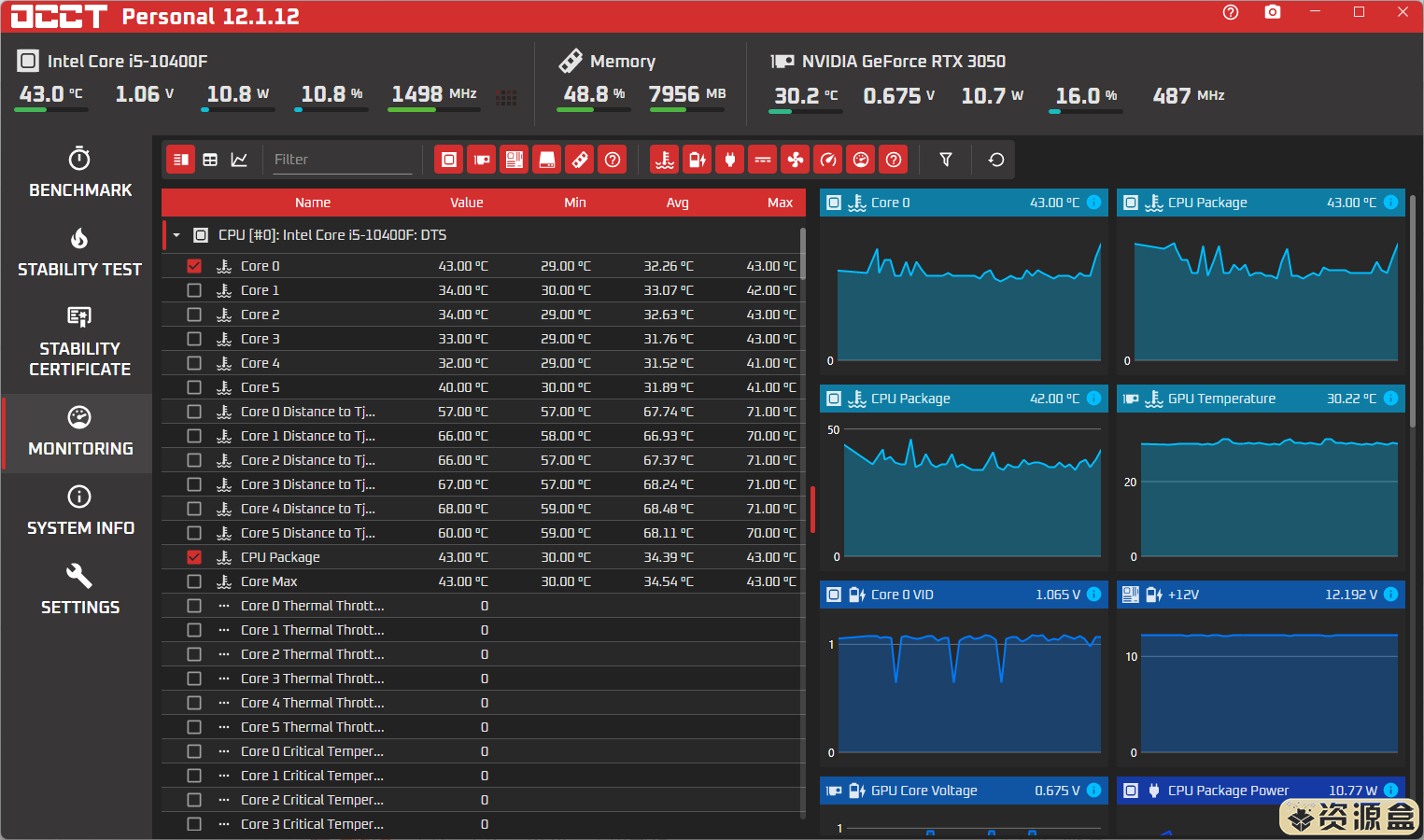Open the Stability Certificate section
The height and width of the screenshot is (840, 1424).
[80, 342]
